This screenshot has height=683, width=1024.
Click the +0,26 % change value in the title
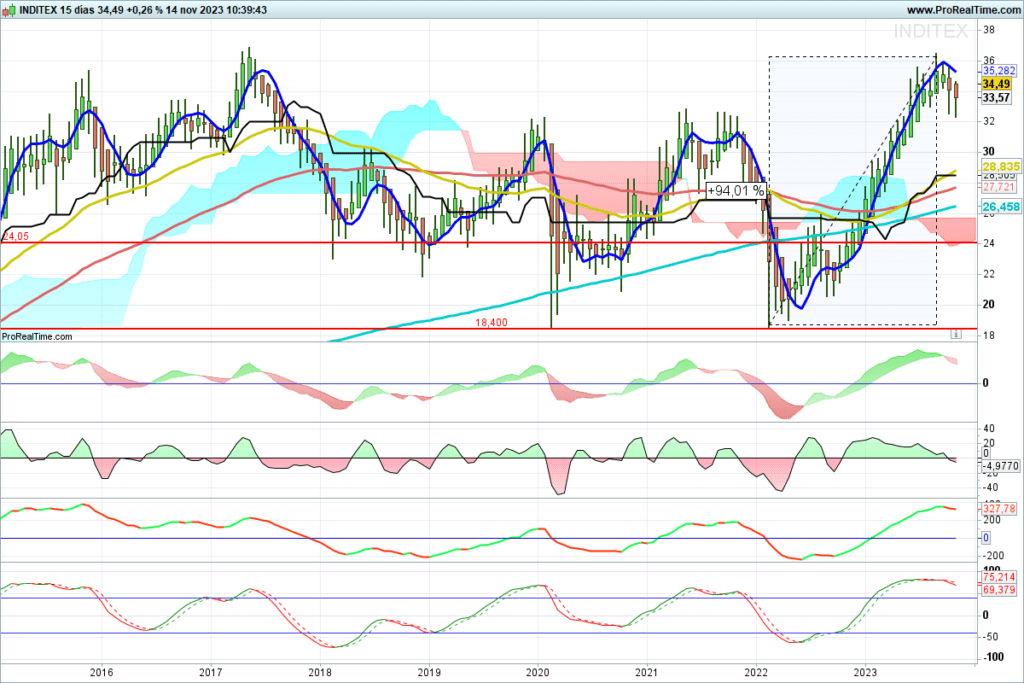click(142, 10)
